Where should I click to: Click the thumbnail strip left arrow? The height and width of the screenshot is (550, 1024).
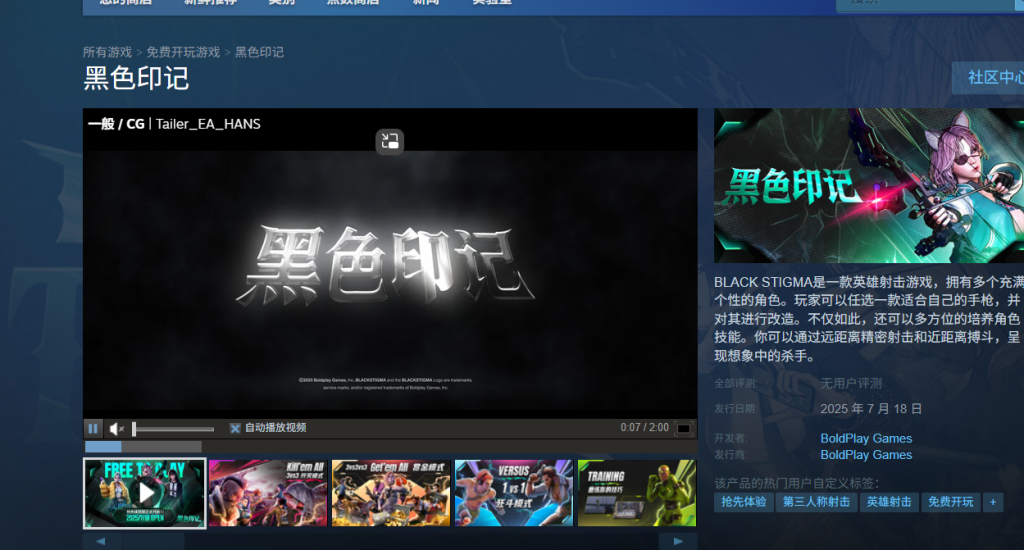pyautogui.click(x=101, y=542)
